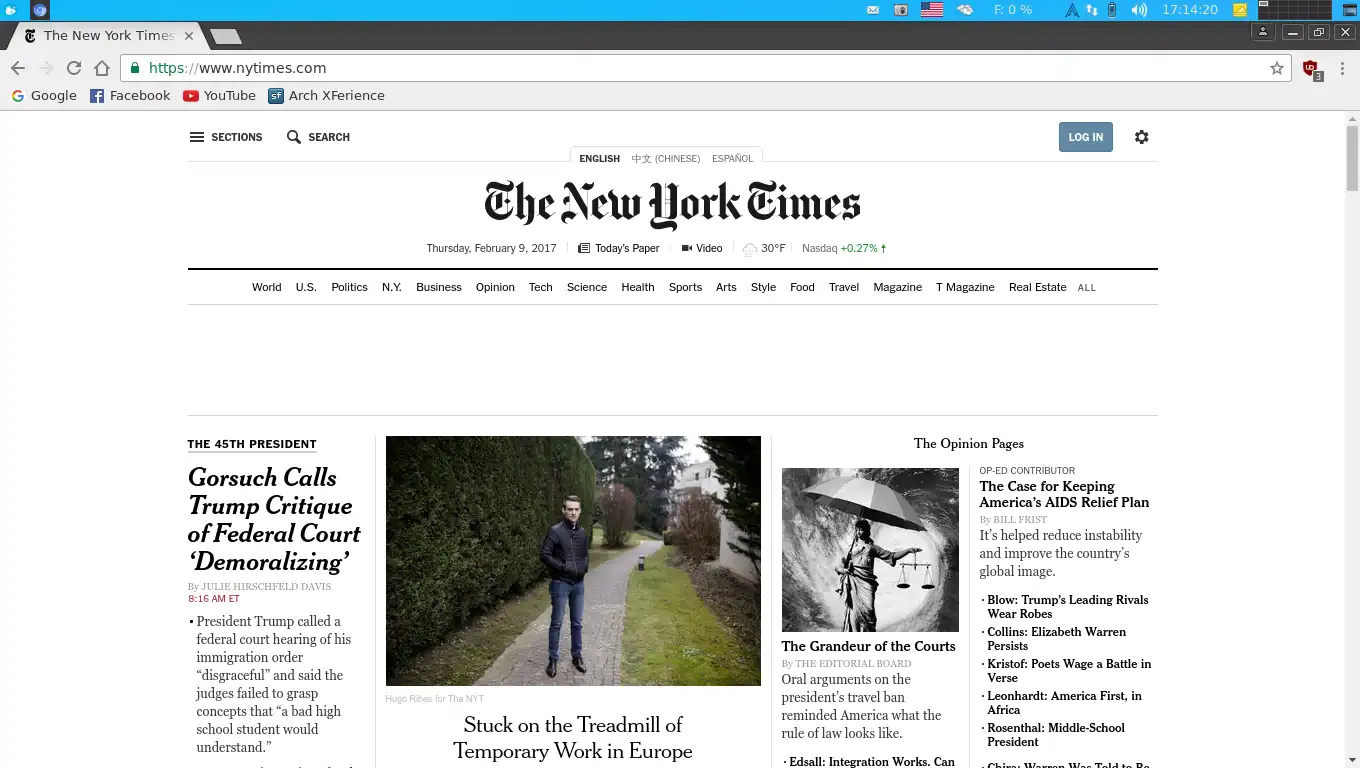Click the volume speaker tray icon
The image size is (1360, 768).
[x=1139, y=10]
